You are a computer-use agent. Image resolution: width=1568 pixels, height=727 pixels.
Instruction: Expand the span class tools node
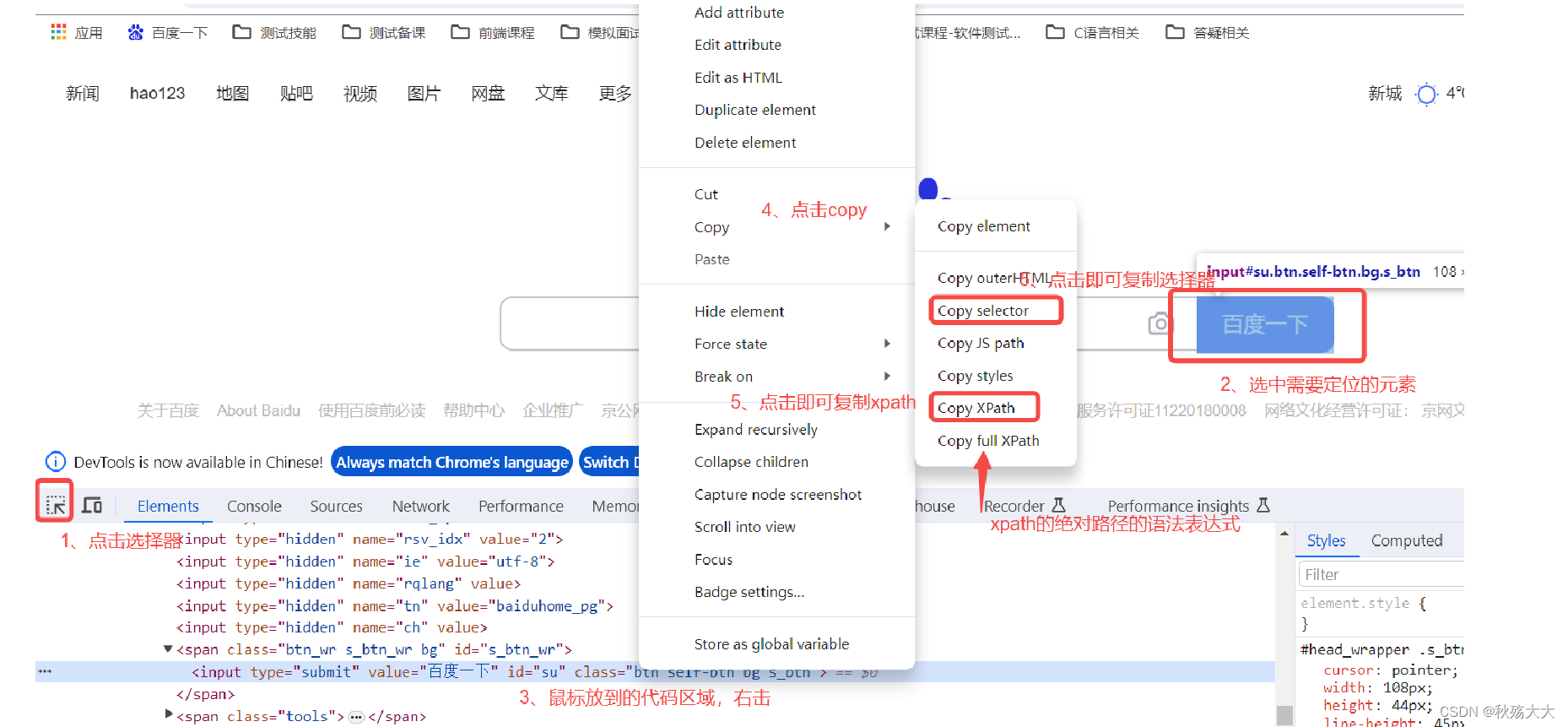point(168,714)
